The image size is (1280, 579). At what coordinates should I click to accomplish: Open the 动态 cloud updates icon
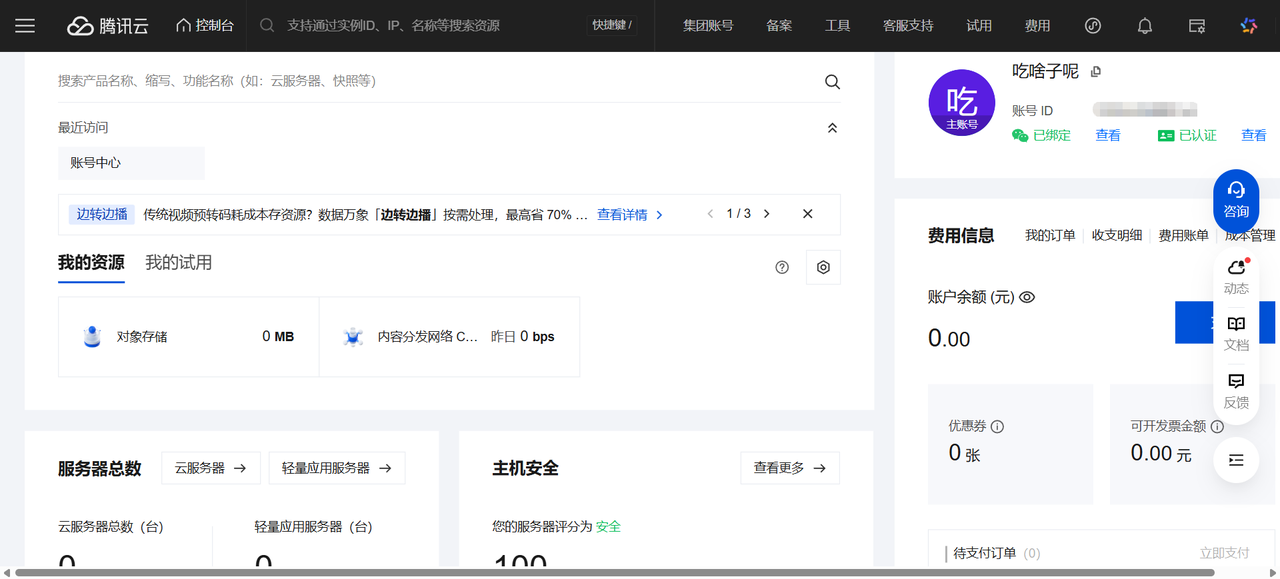coord(1236,276)
